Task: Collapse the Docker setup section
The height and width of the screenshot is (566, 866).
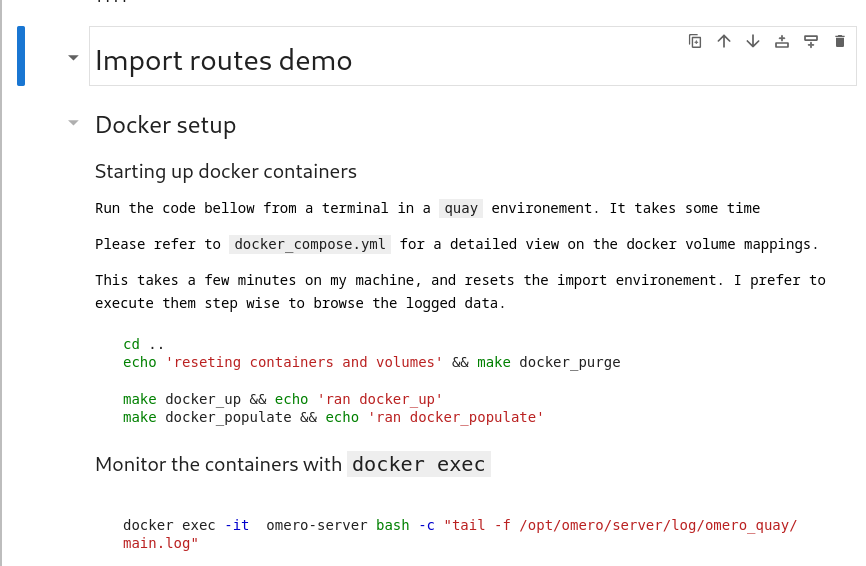Action: tap(73, 123)
